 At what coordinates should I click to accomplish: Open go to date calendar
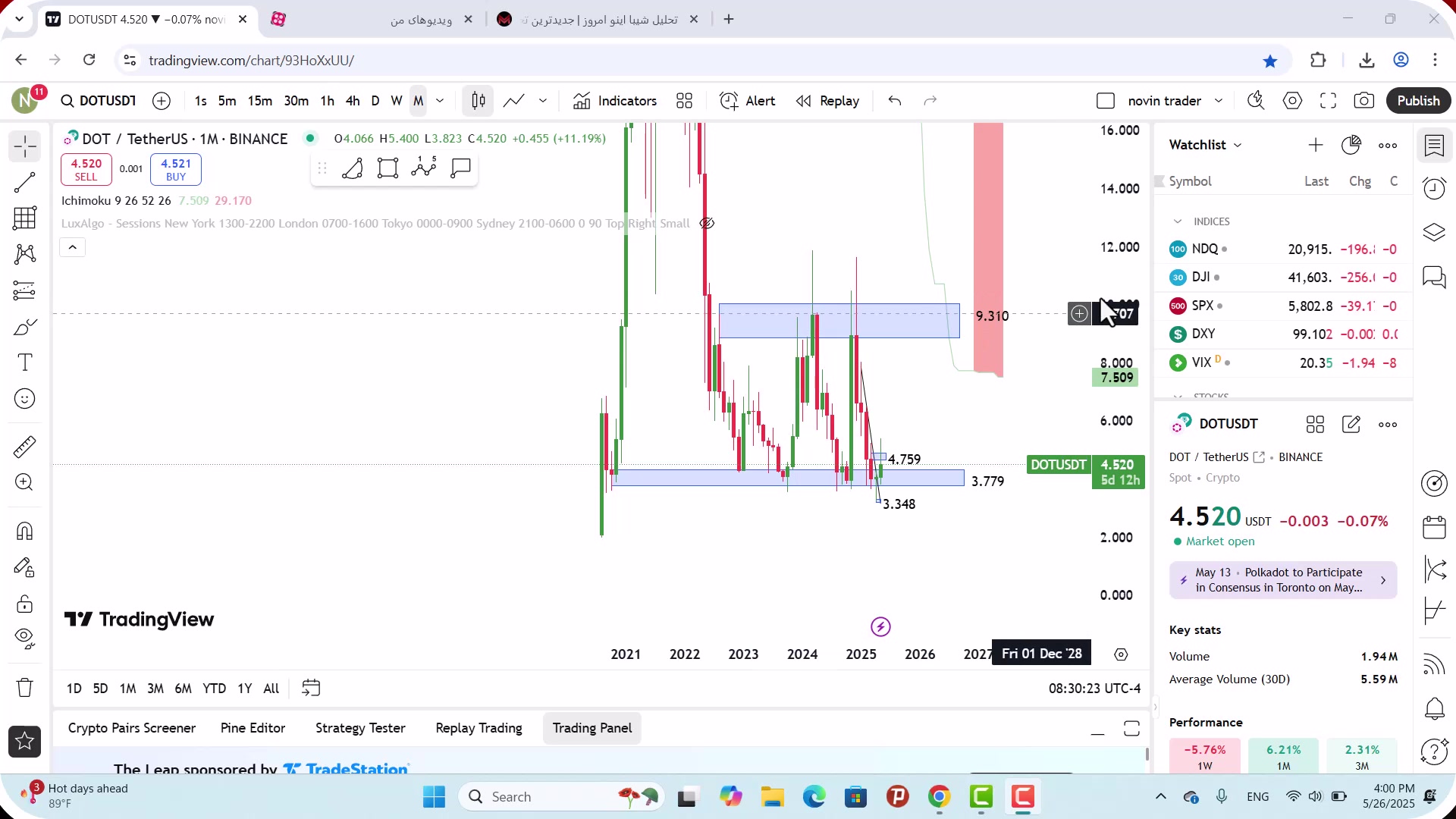point(311,689)
